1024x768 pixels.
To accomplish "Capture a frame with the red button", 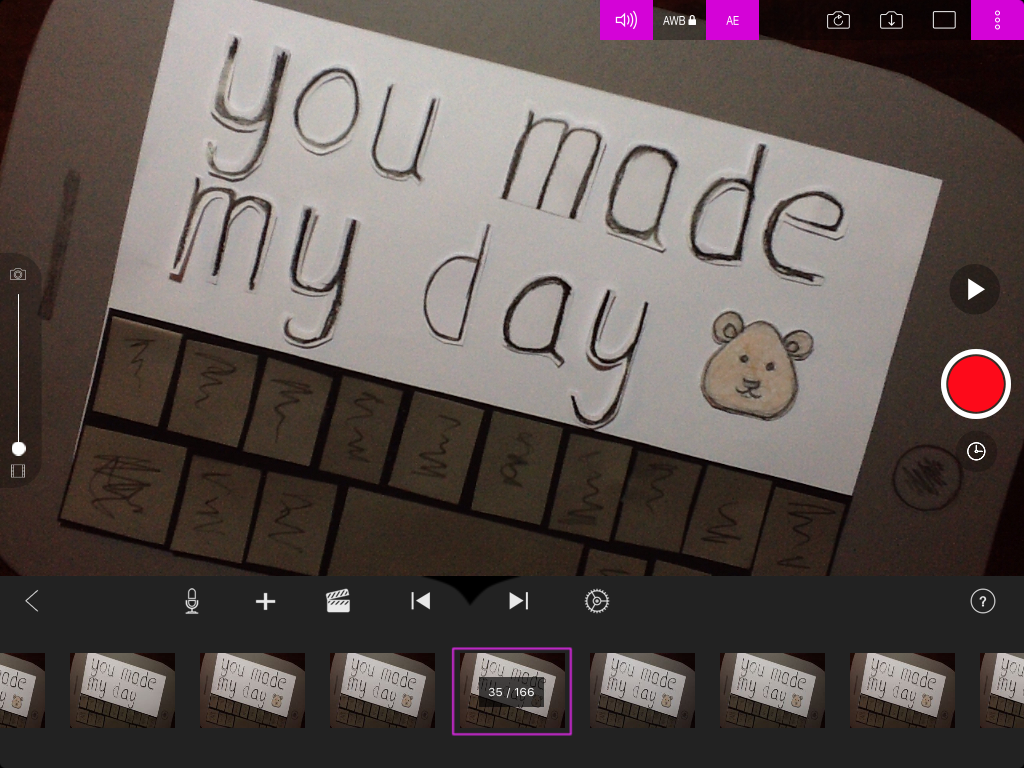I will click(x=976, y=384).
